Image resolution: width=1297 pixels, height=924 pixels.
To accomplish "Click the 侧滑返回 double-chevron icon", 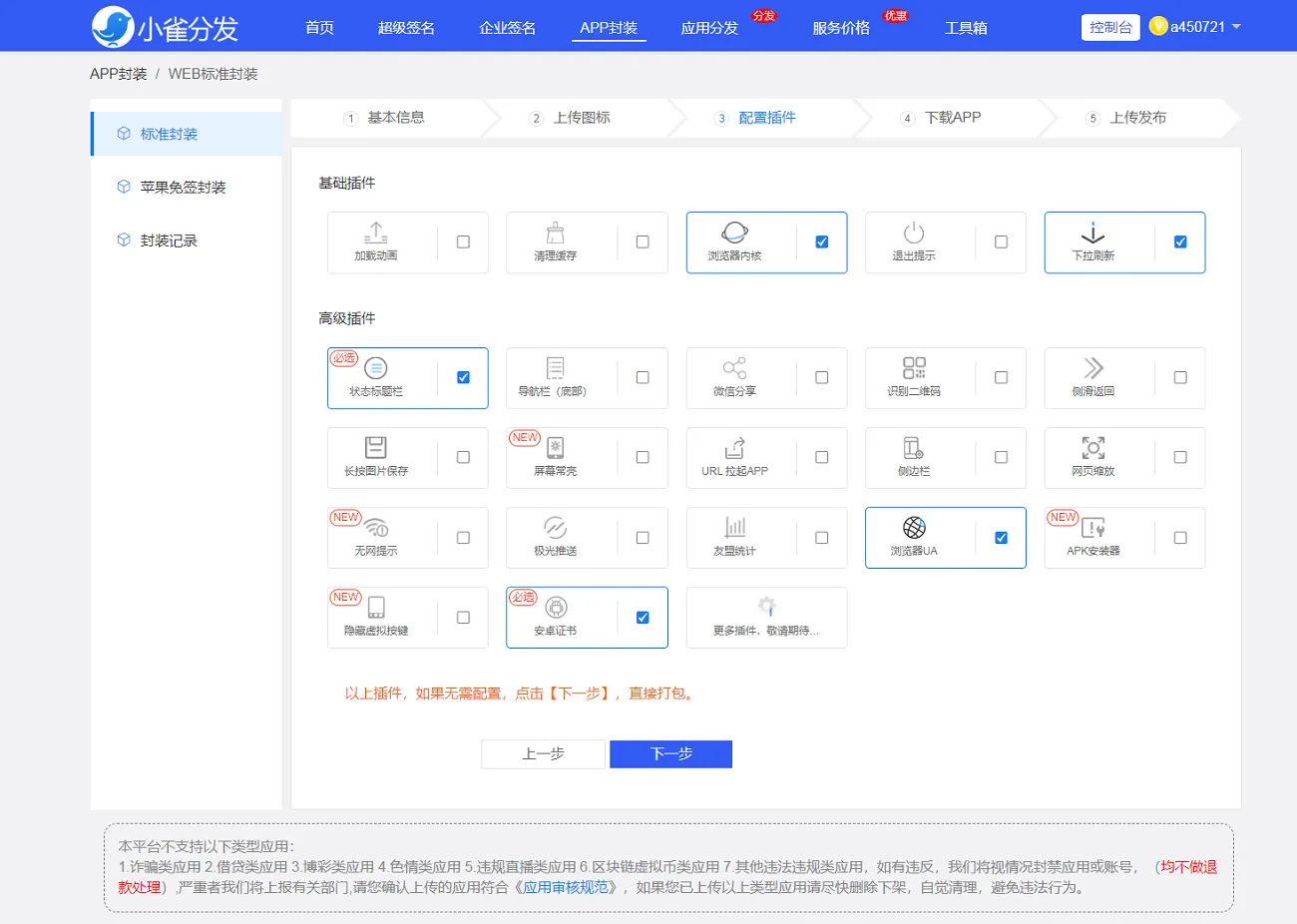I will [1093, 368].
